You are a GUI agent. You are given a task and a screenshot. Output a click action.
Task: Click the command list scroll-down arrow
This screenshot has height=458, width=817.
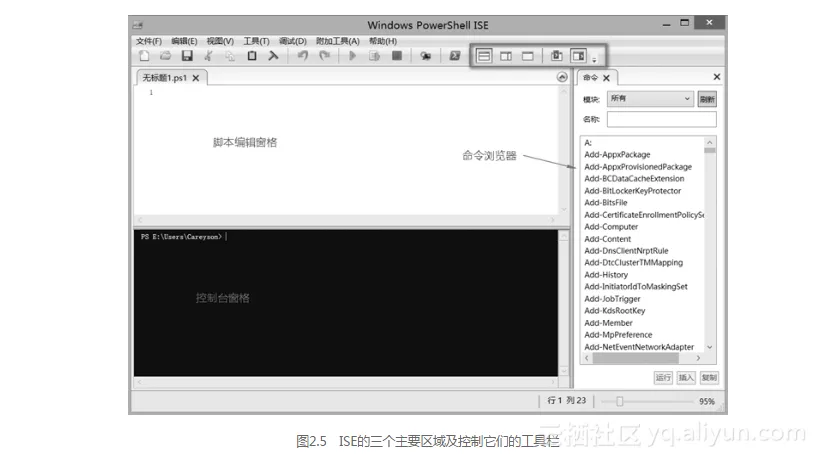pos(710,347)
